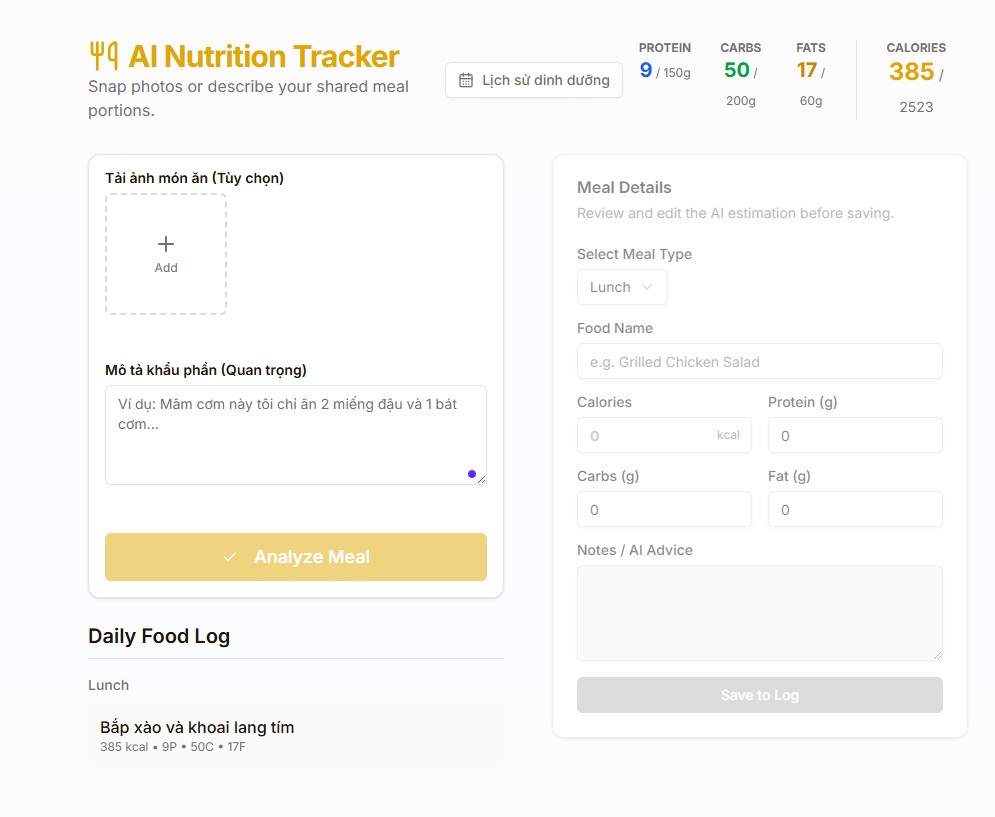
Task: Click the plus icon to add photo
Action: 166,244
